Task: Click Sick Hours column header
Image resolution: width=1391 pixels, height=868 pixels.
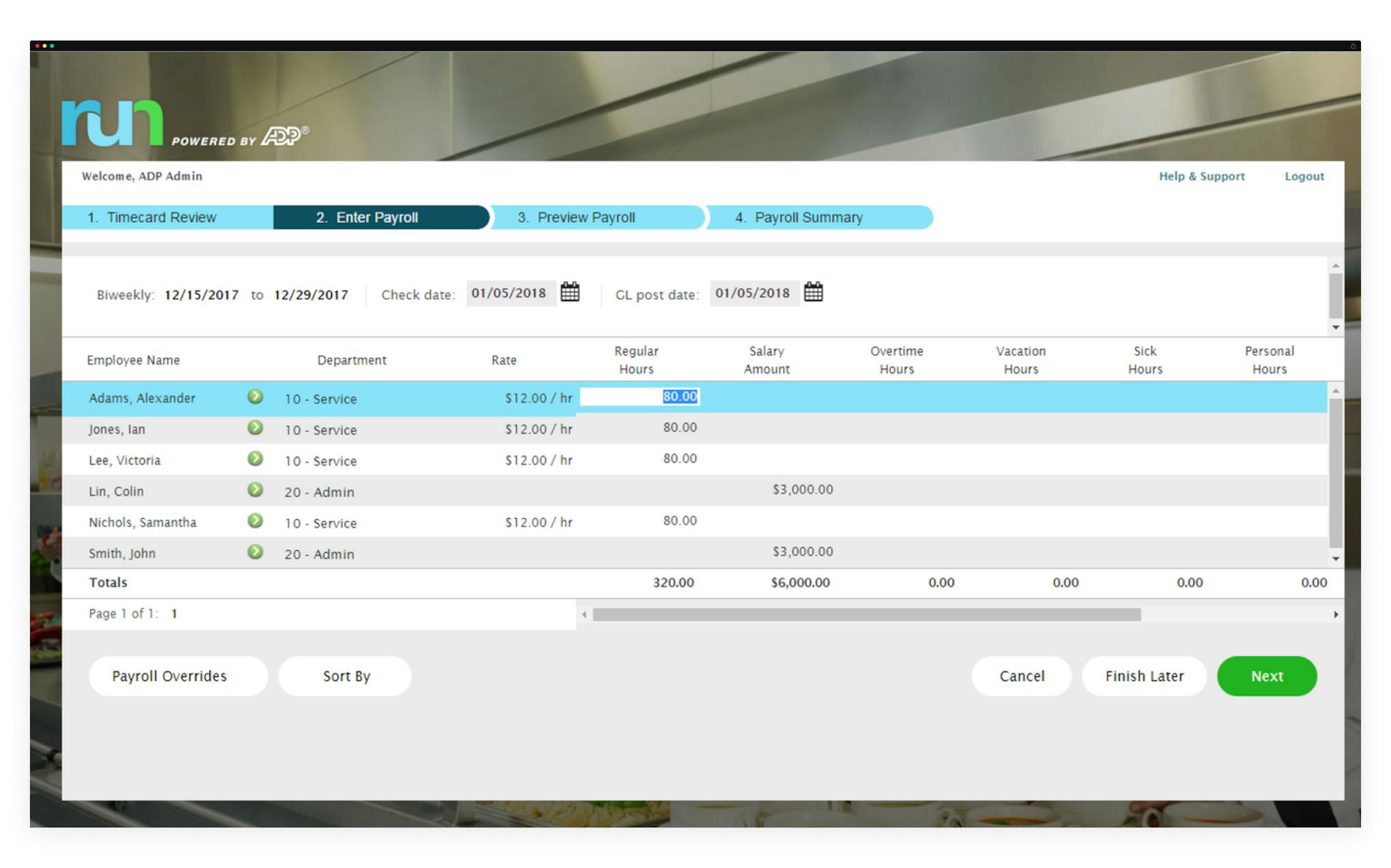Action: coord(1145,360)
